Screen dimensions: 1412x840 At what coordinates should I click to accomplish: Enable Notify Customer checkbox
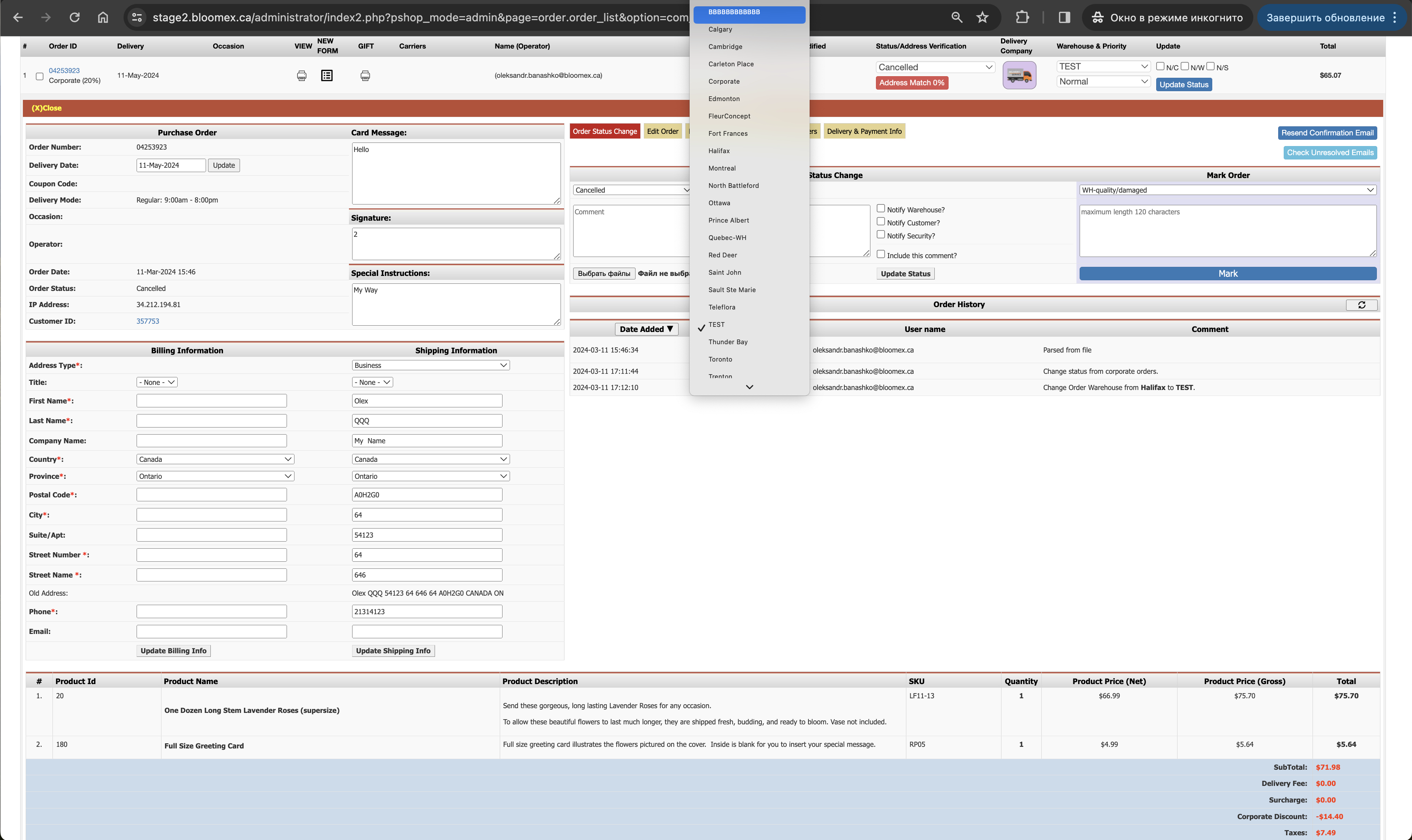coord(881,221)
